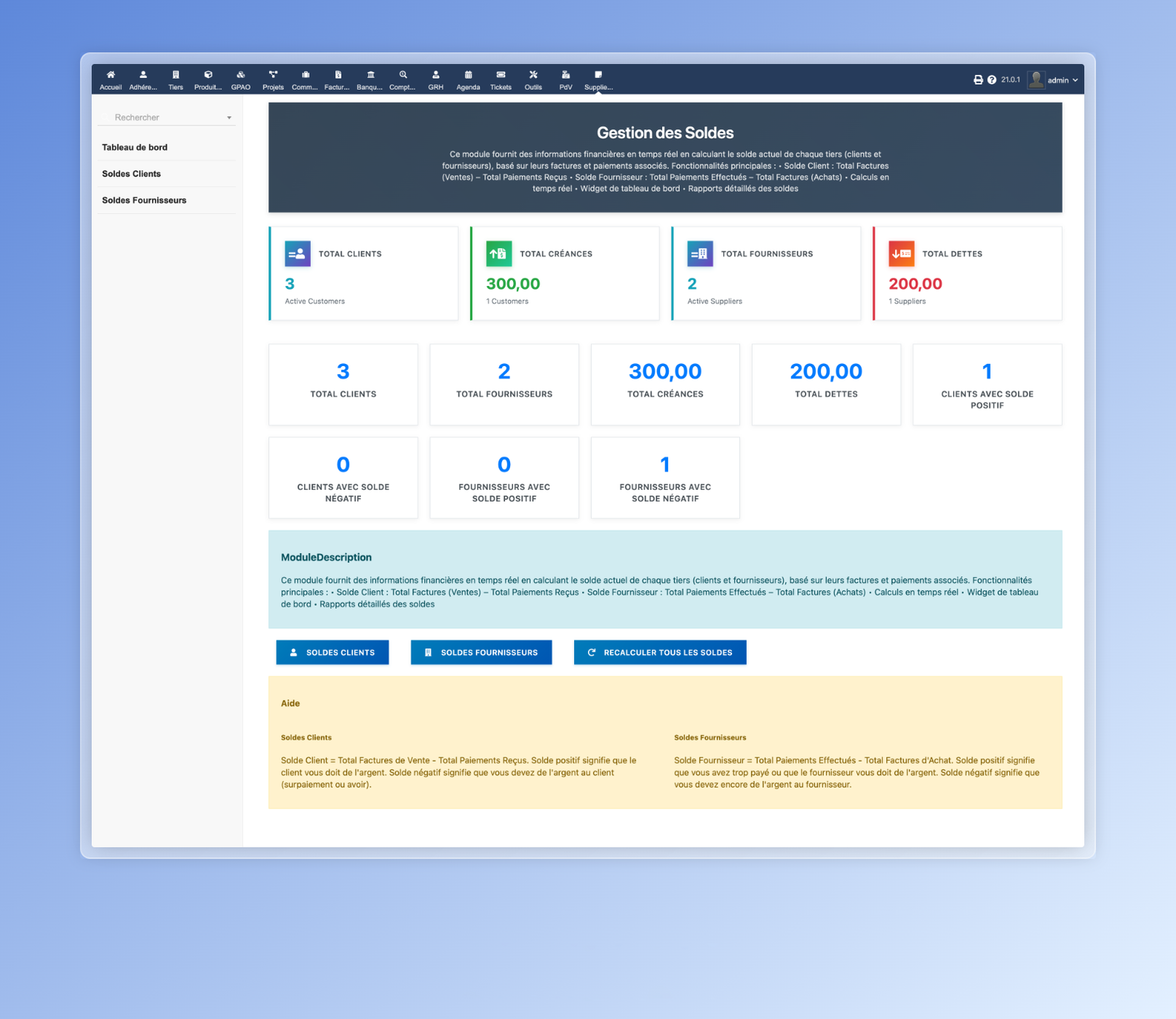Click the help question mark icon

click(992, 80)
